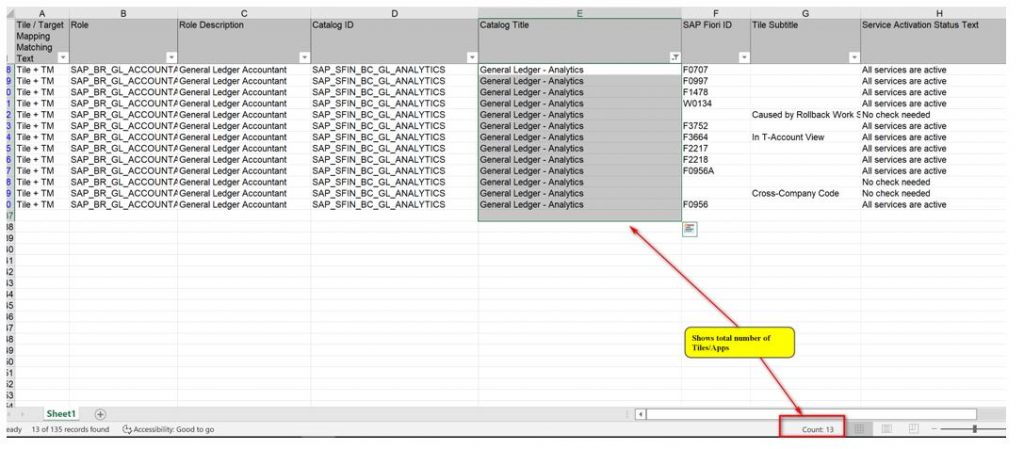Open filter dropdown for Tile Subtitle column

pos(854,57)
